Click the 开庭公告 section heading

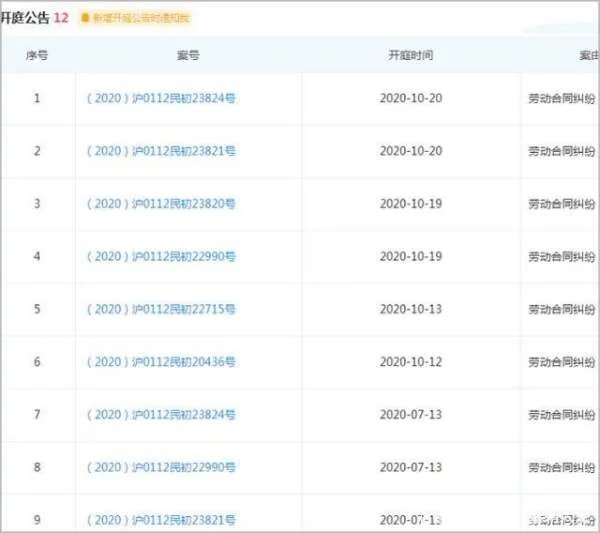pyautogui.click(x=25, y=18)
